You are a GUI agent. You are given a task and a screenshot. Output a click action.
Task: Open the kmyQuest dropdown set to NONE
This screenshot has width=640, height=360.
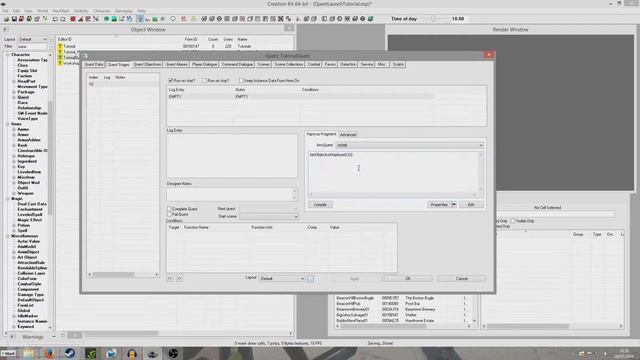coord(409,145)
